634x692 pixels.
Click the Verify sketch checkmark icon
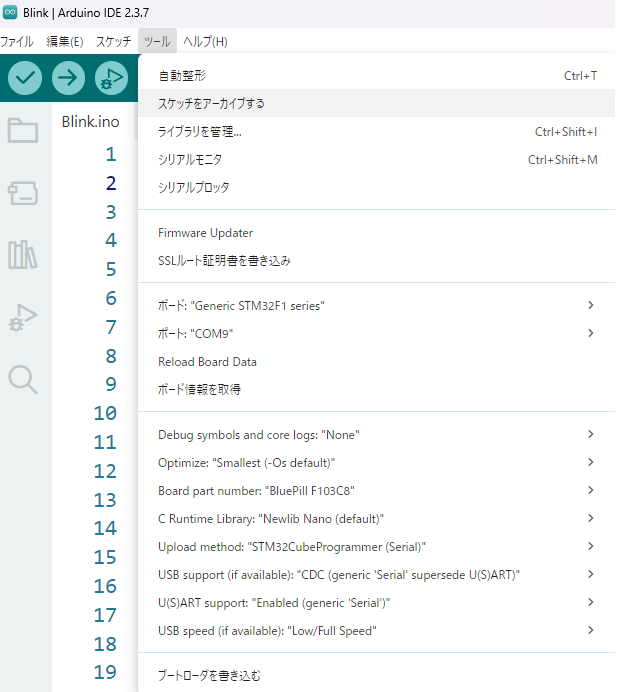coord(25,77)
